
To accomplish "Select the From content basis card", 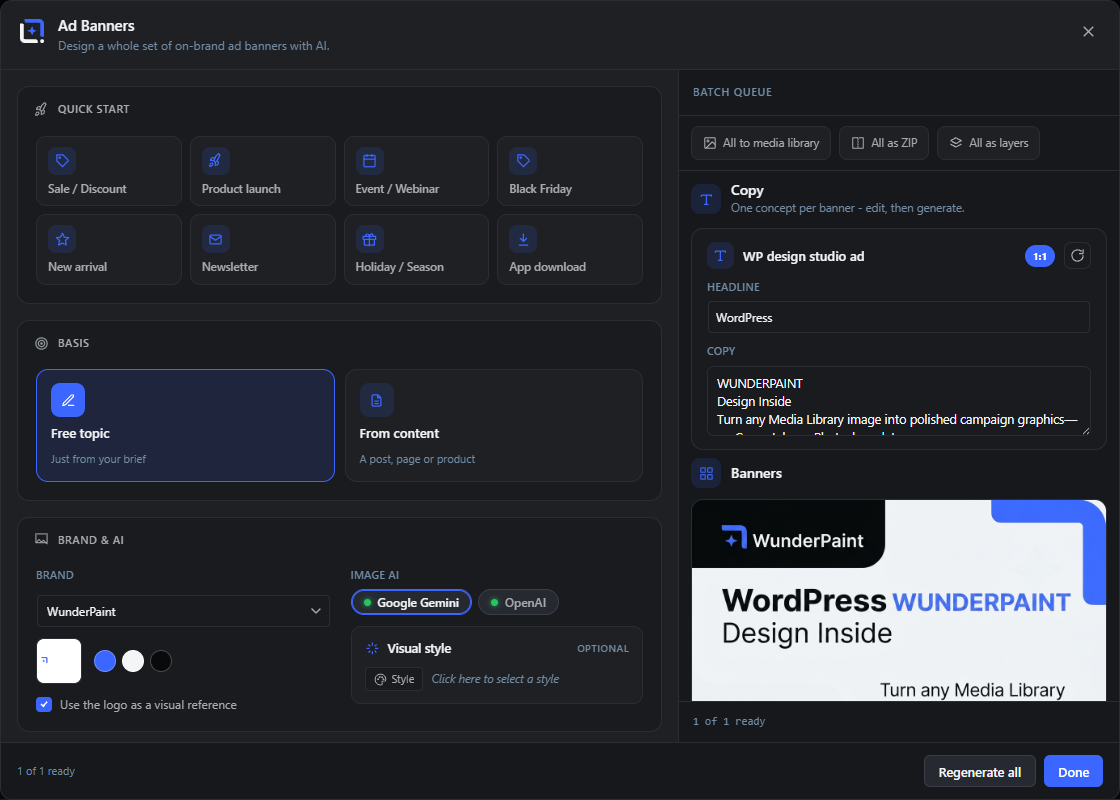I will point(494,426).
